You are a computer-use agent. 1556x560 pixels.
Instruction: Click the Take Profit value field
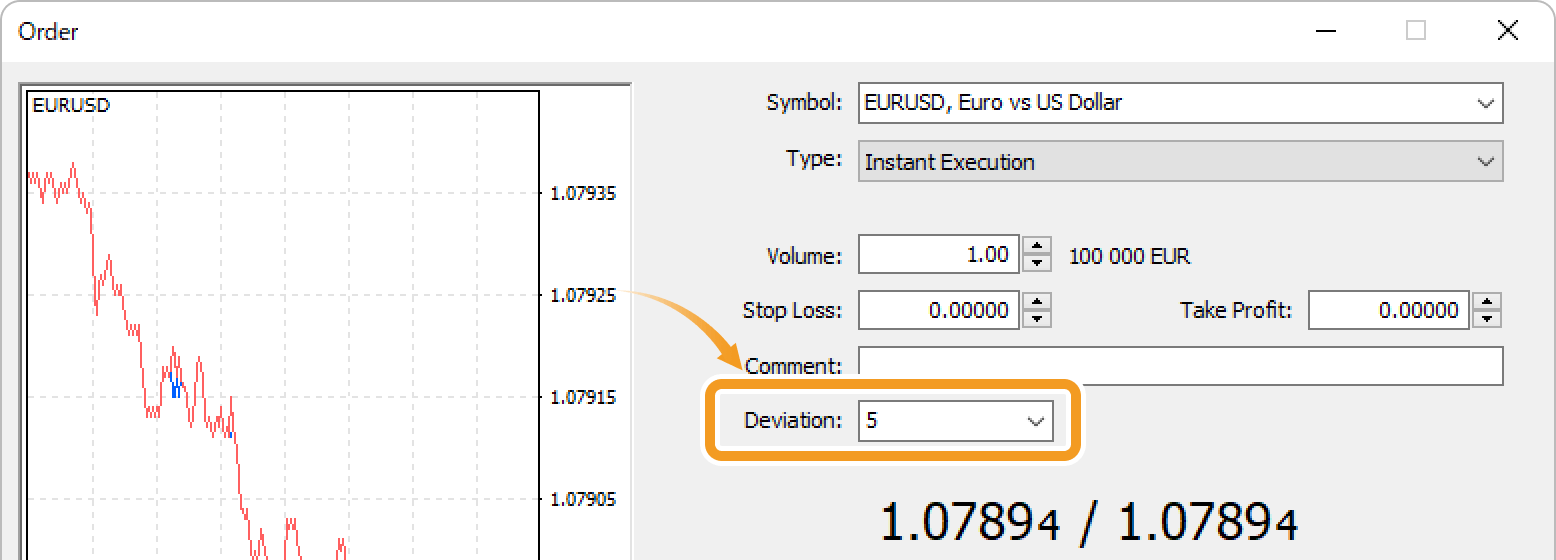1388,311
